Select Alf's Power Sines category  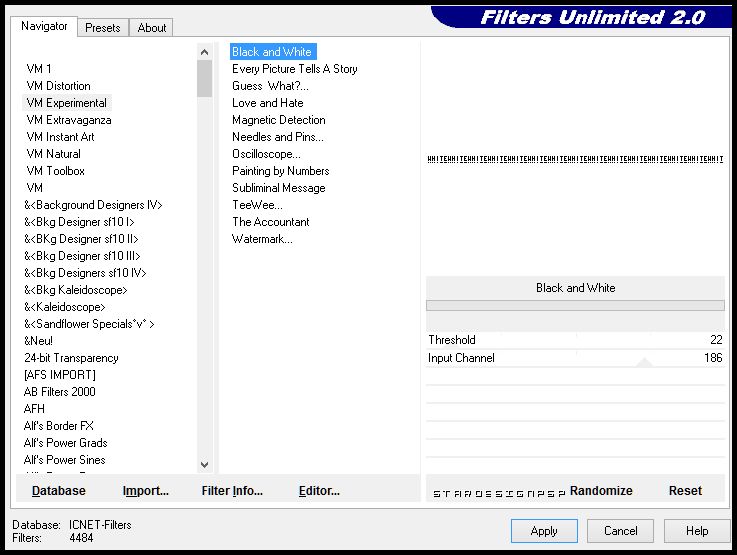tap(64, 460)
